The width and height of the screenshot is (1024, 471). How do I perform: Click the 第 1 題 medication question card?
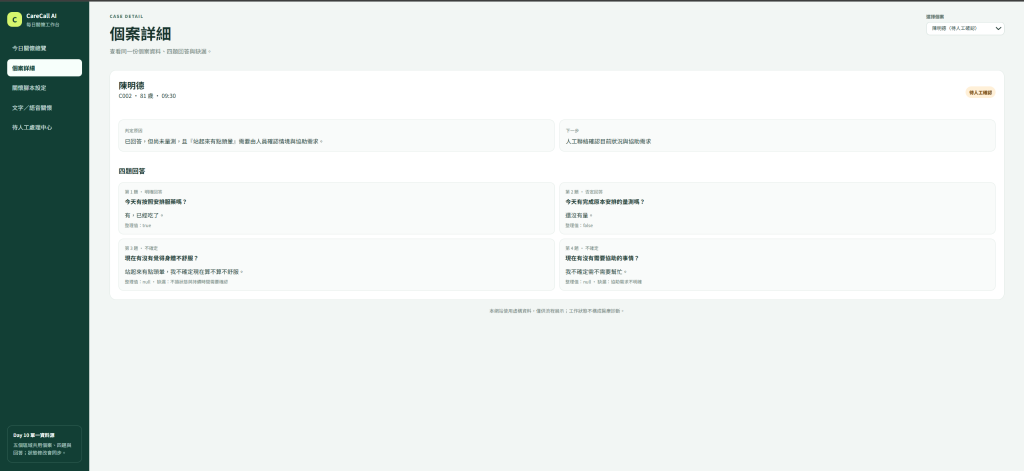pos(336,208)
